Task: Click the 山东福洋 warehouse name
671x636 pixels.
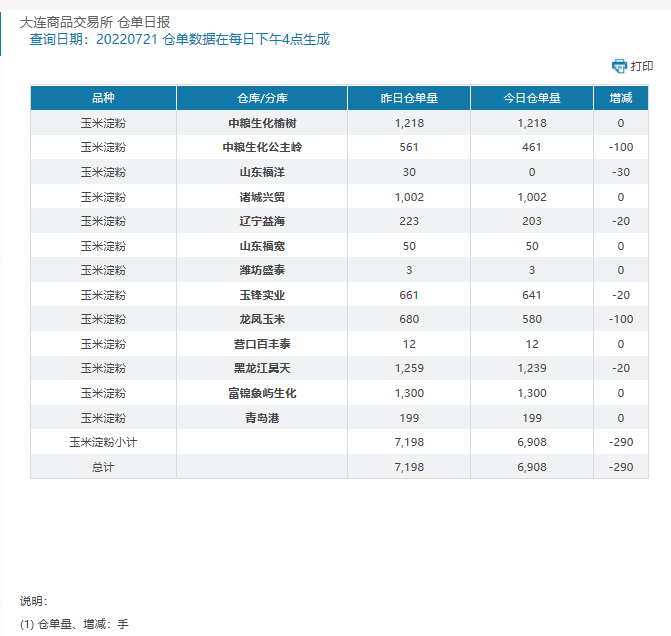Action: [262, 172]
